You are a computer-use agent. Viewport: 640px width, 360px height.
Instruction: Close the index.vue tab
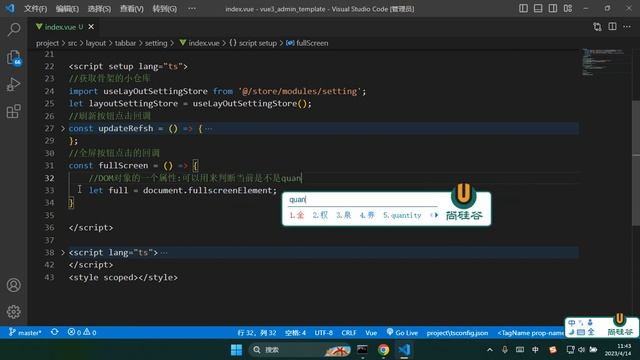pos(91,27)
